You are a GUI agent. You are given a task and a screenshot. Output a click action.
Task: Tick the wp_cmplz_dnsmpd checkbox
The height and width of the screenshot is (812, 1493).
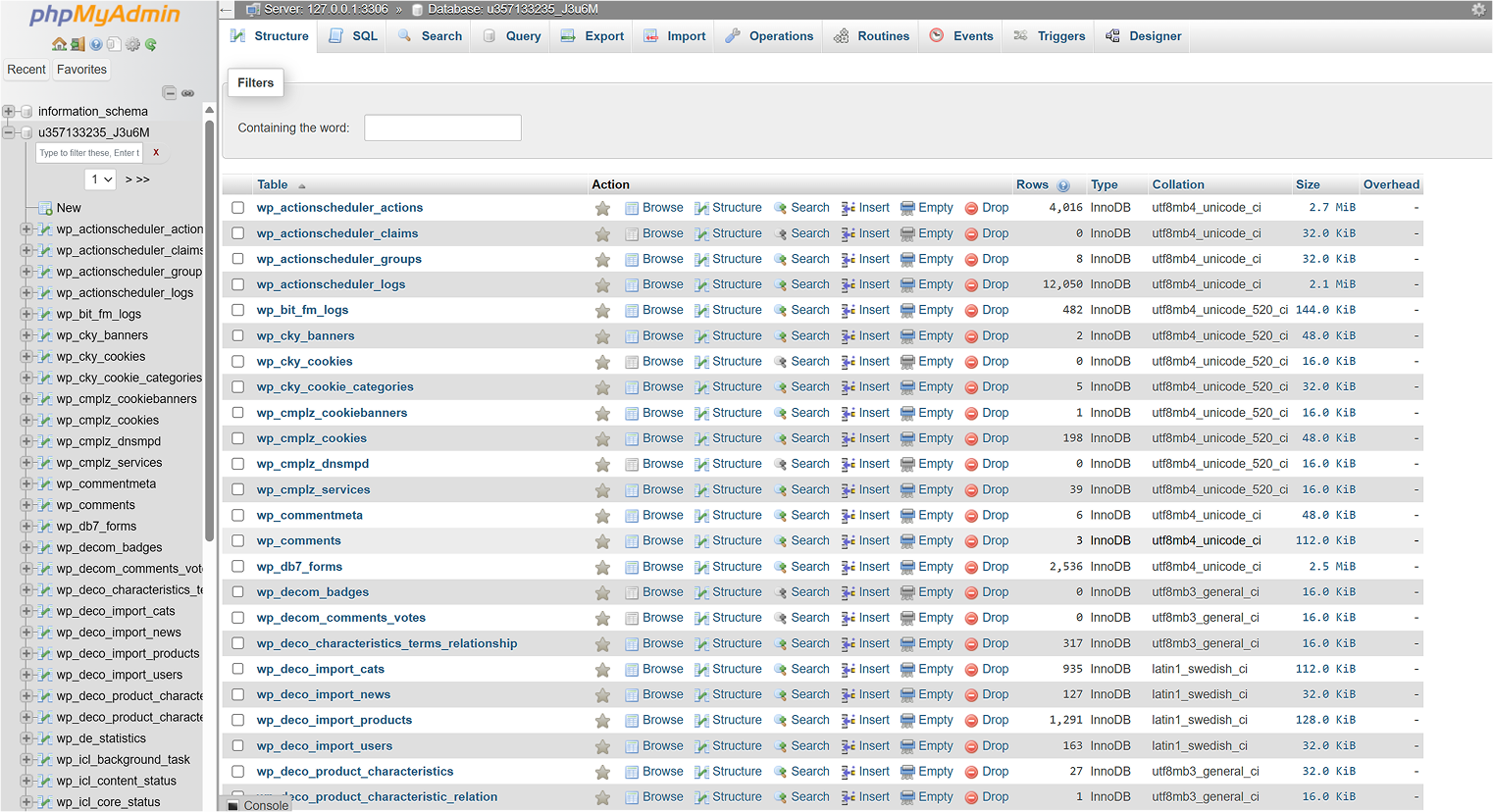[238, 464]
